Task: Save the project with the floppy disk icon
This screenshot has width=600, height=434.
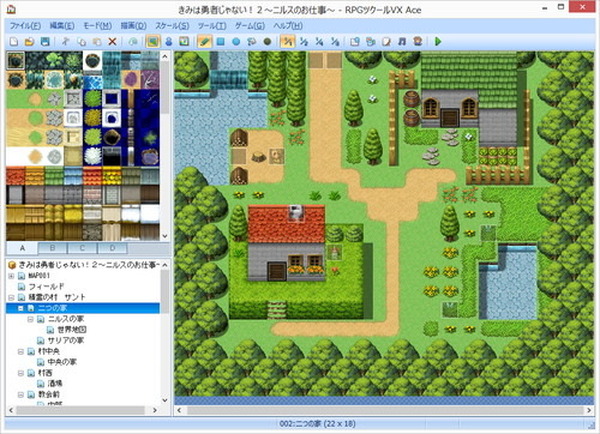Action: pos(45,41)
